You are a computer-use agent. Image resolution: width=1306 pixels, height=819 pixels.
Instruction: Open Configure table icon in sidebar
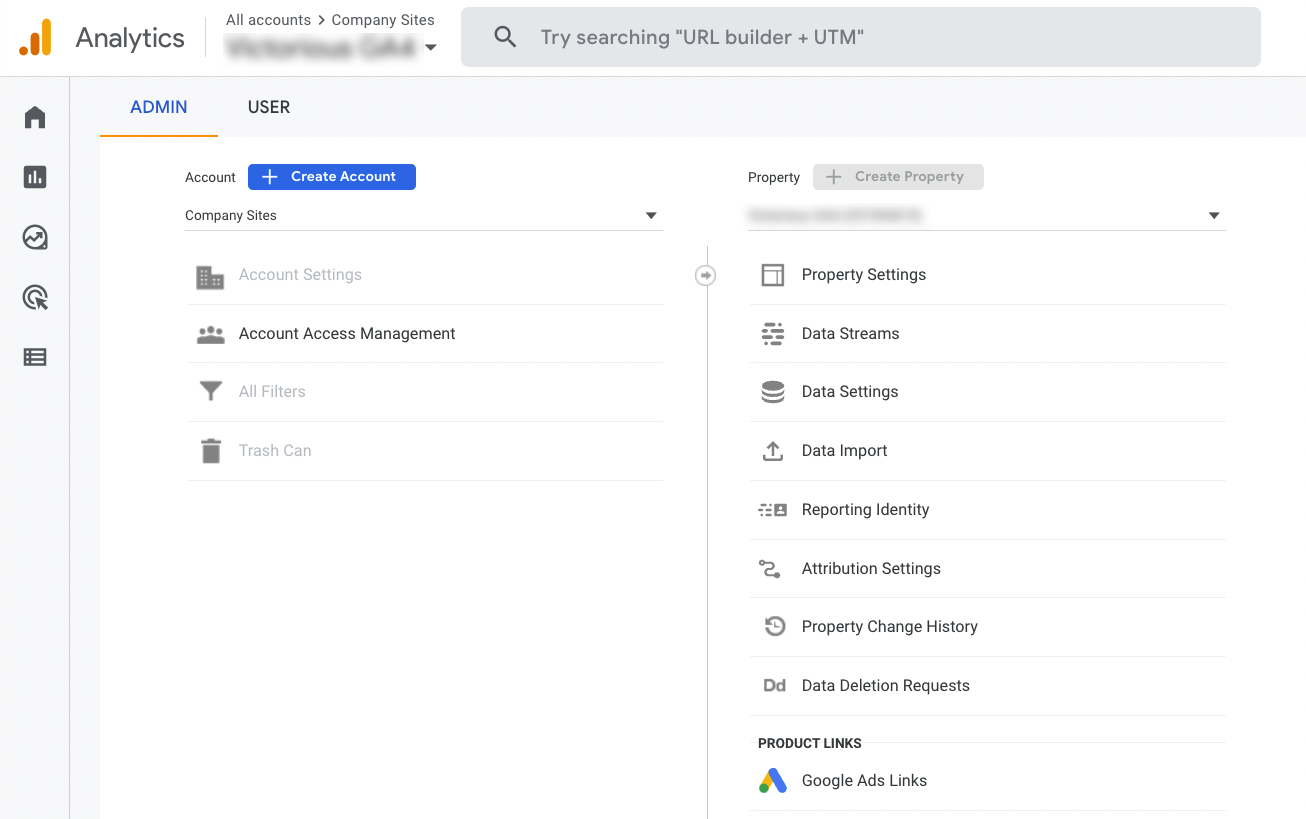tap(35, 357)
